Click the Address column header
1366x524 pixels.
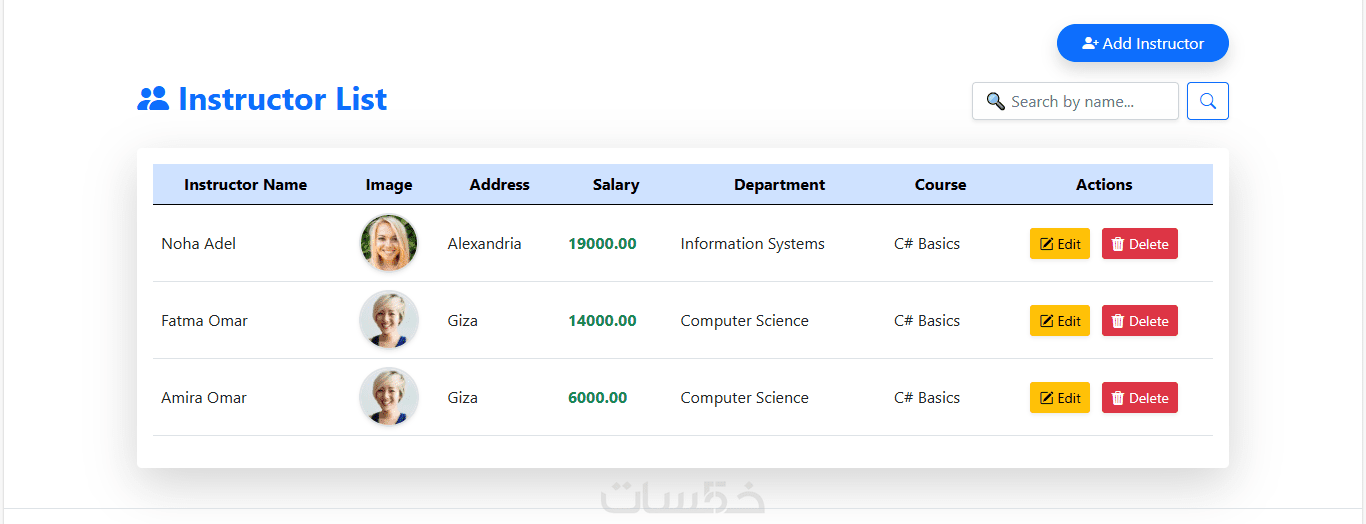pos(499,185)
